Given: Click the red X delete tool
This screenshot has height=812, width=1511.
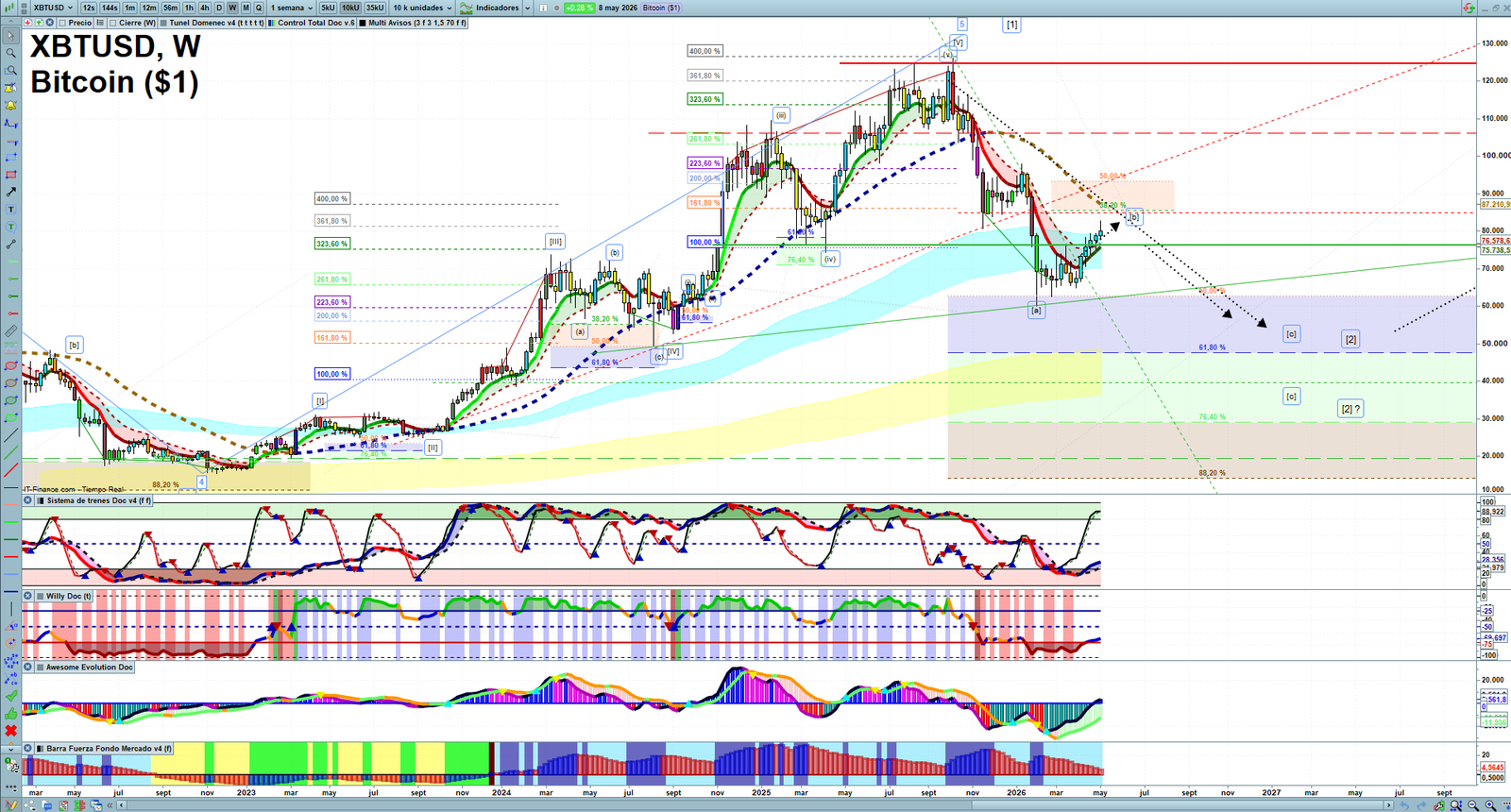Looking at the screenshot, I should pyautogui.click(x=10, y=731).
